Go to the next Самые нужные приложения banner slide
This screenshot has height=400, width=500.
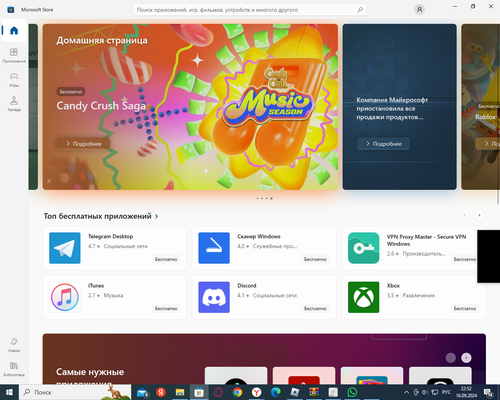[x=466, y=358]
